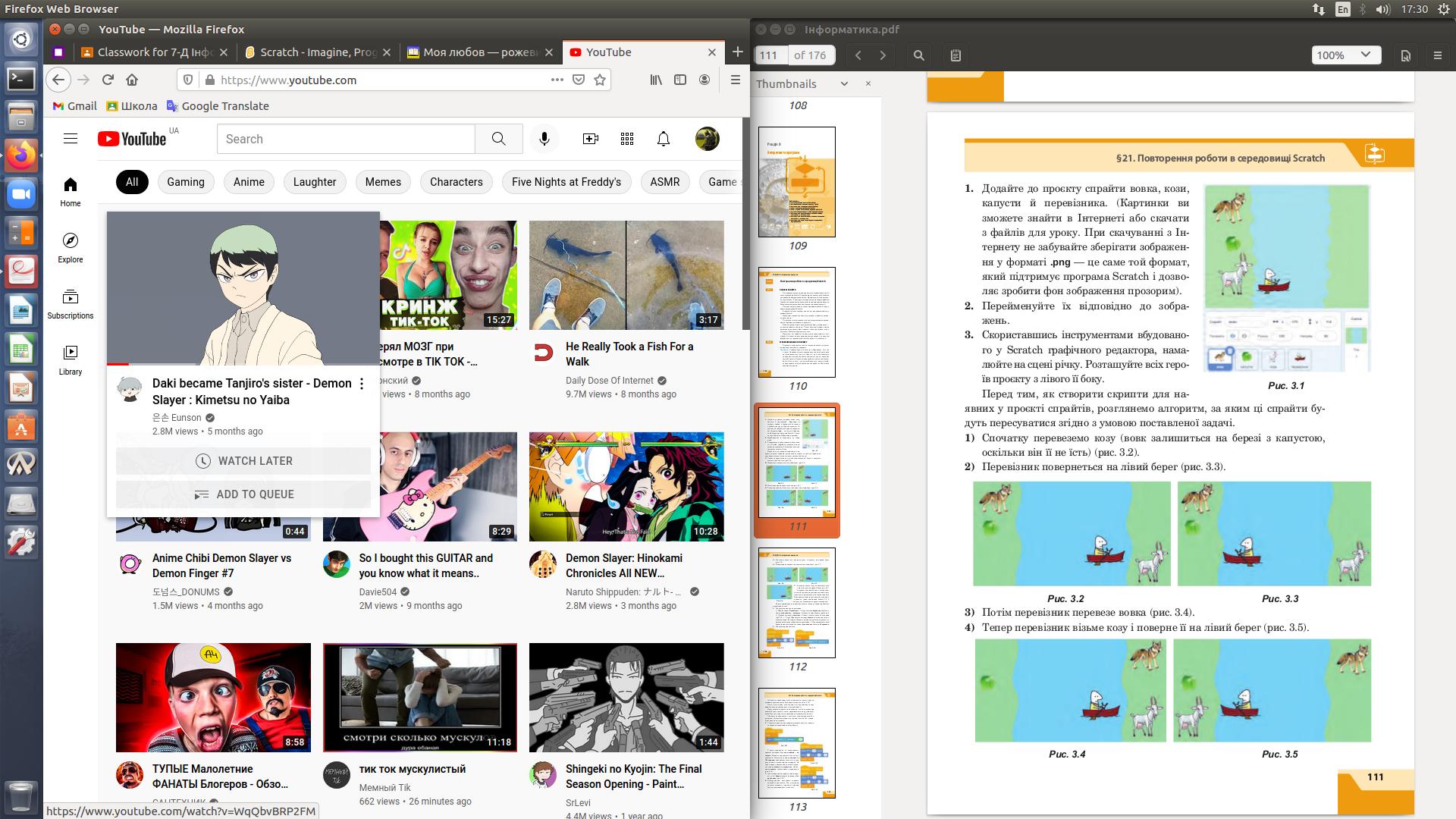Click the WATCH LATER button

click(243, 461)
